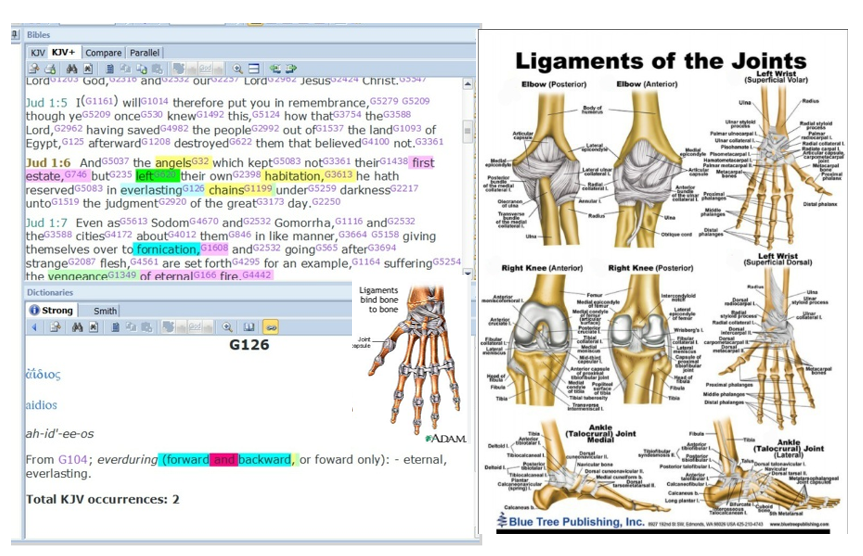Click the green forward-arrow icon in Bibles toolbar
This screenshot has width=863, height=556.
291,68
